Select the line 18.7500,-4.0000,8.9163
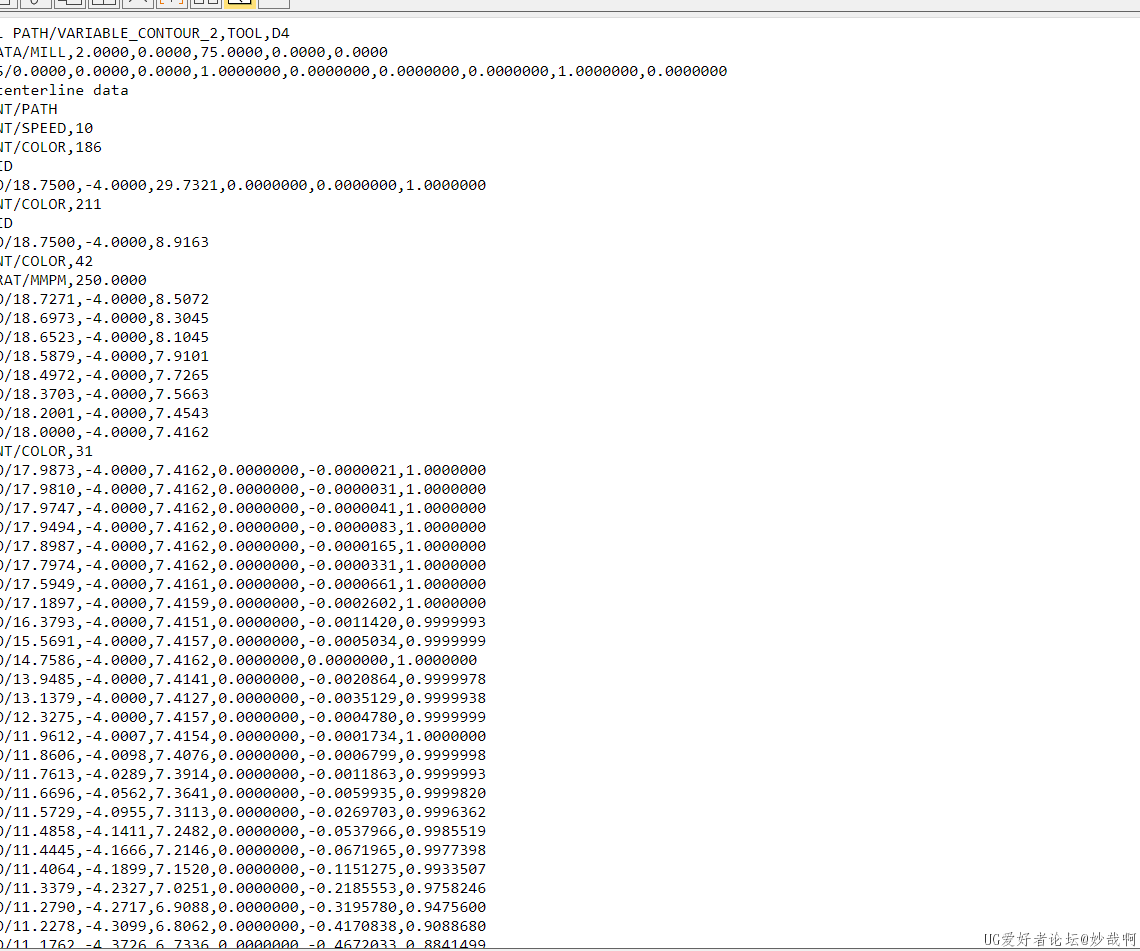 pos(105,242)
